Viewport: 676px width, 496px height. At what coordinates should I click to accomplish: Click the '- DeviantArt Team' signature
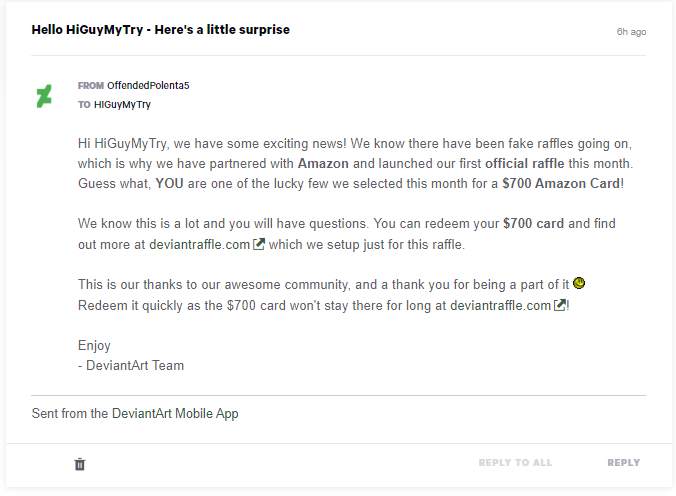(x=131, y=365)
